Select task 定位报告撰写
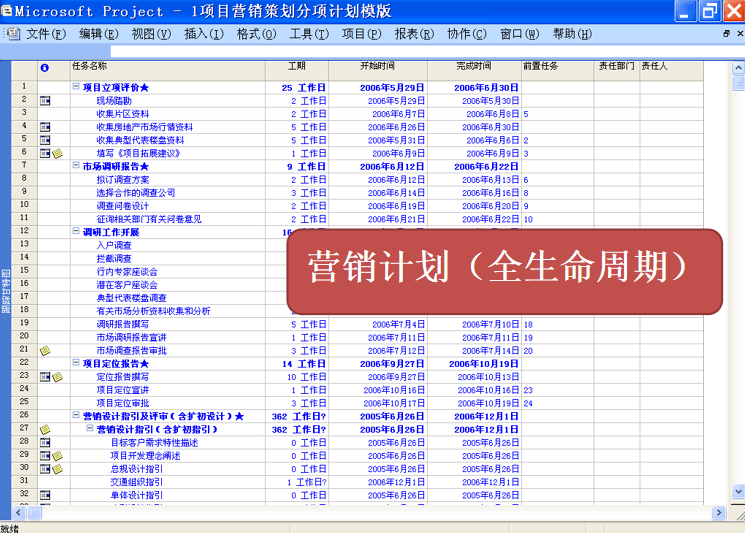The height and width of the screenshot is (533, 745). tap(123, 377)
